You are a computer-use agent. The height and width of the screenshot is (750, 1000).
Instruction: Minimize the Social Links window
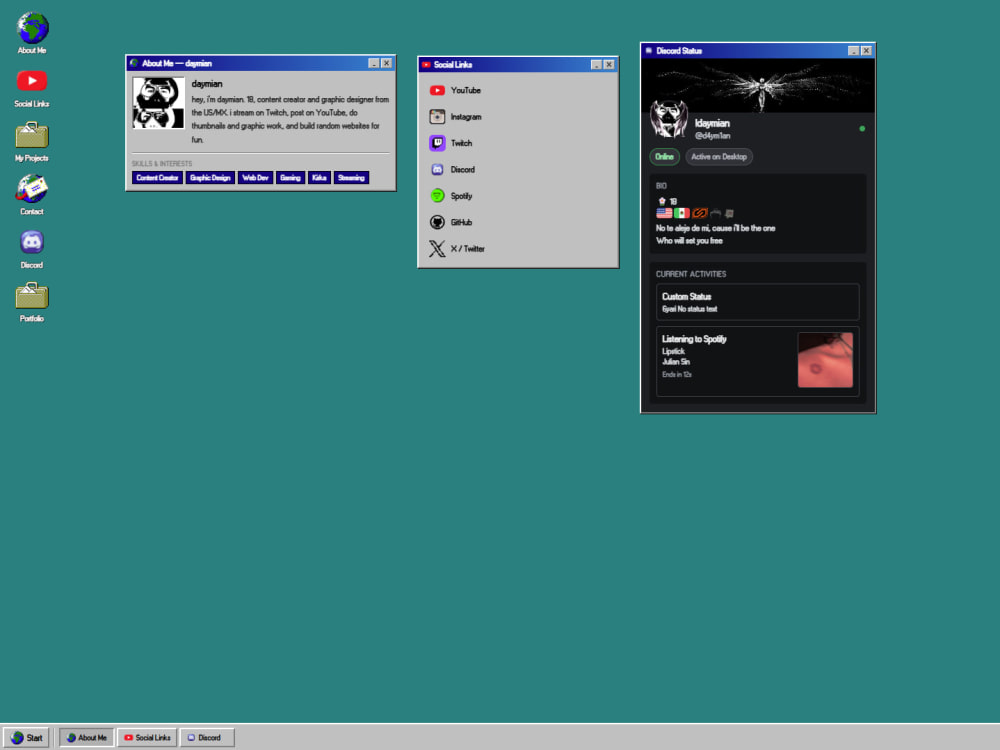pyautogui.click(x=596, y=64)
